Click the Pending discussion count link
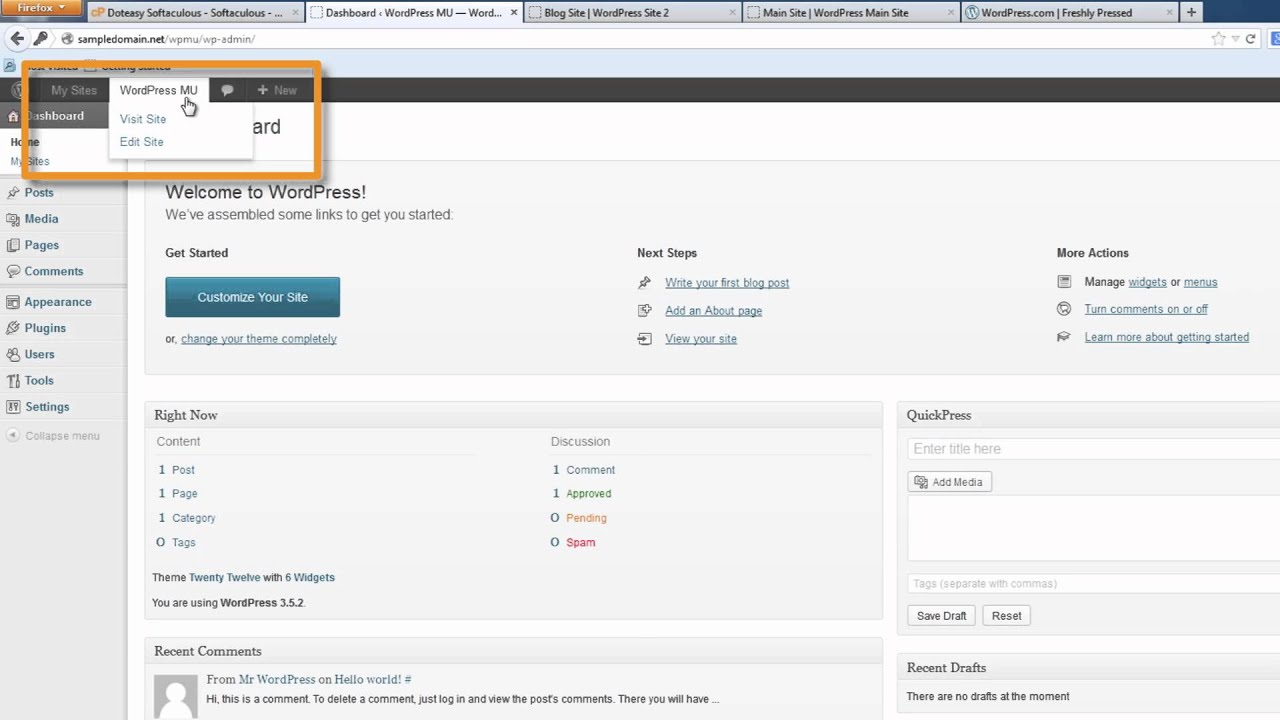 click(586, 518)
